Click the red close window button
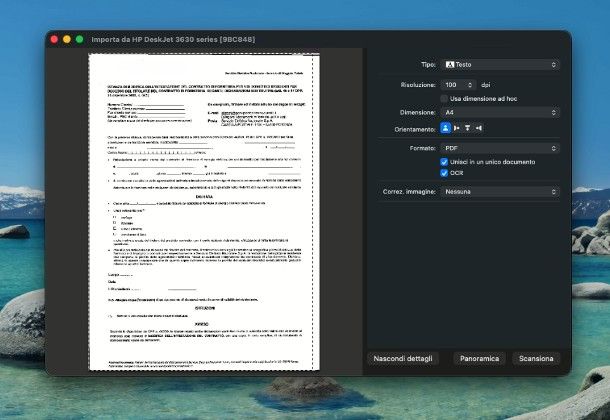This screenshot has height=420, width=610. (x=53, y=39)
